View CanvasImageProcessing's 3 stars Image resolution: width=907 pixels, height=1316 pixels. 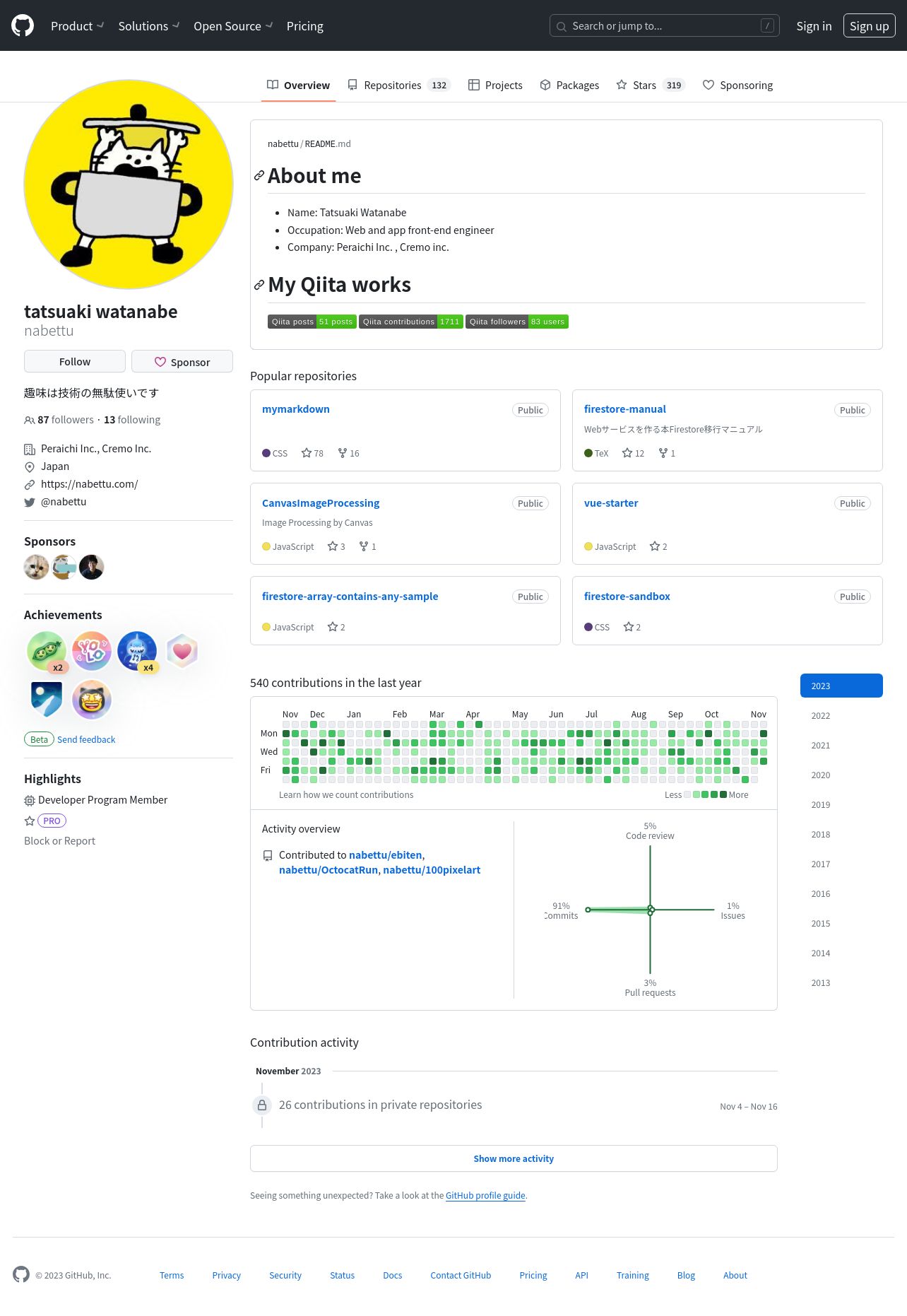click(x=336, y=546)
